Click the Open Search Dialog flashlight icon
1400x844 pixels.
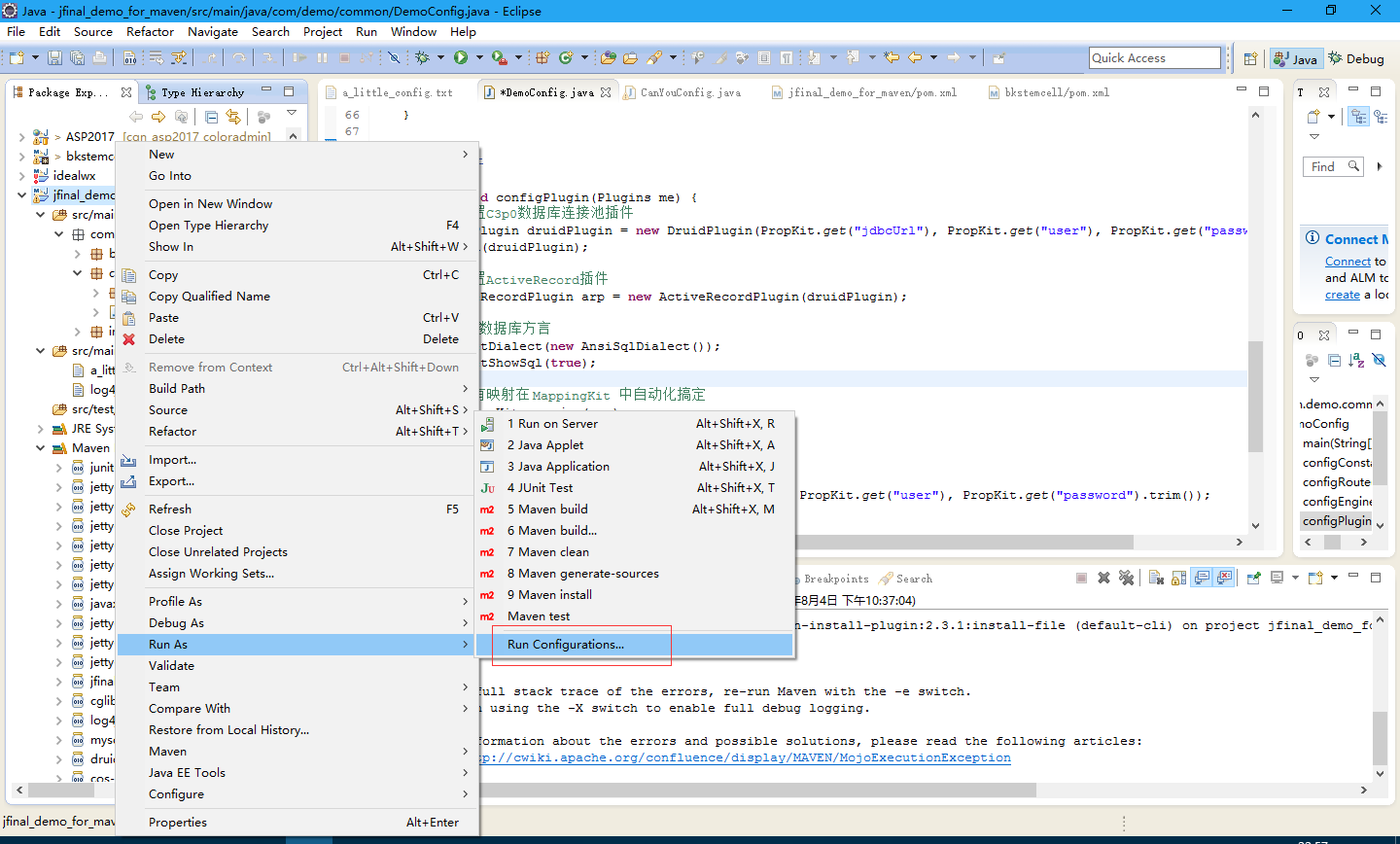click(x=654, y=58)
